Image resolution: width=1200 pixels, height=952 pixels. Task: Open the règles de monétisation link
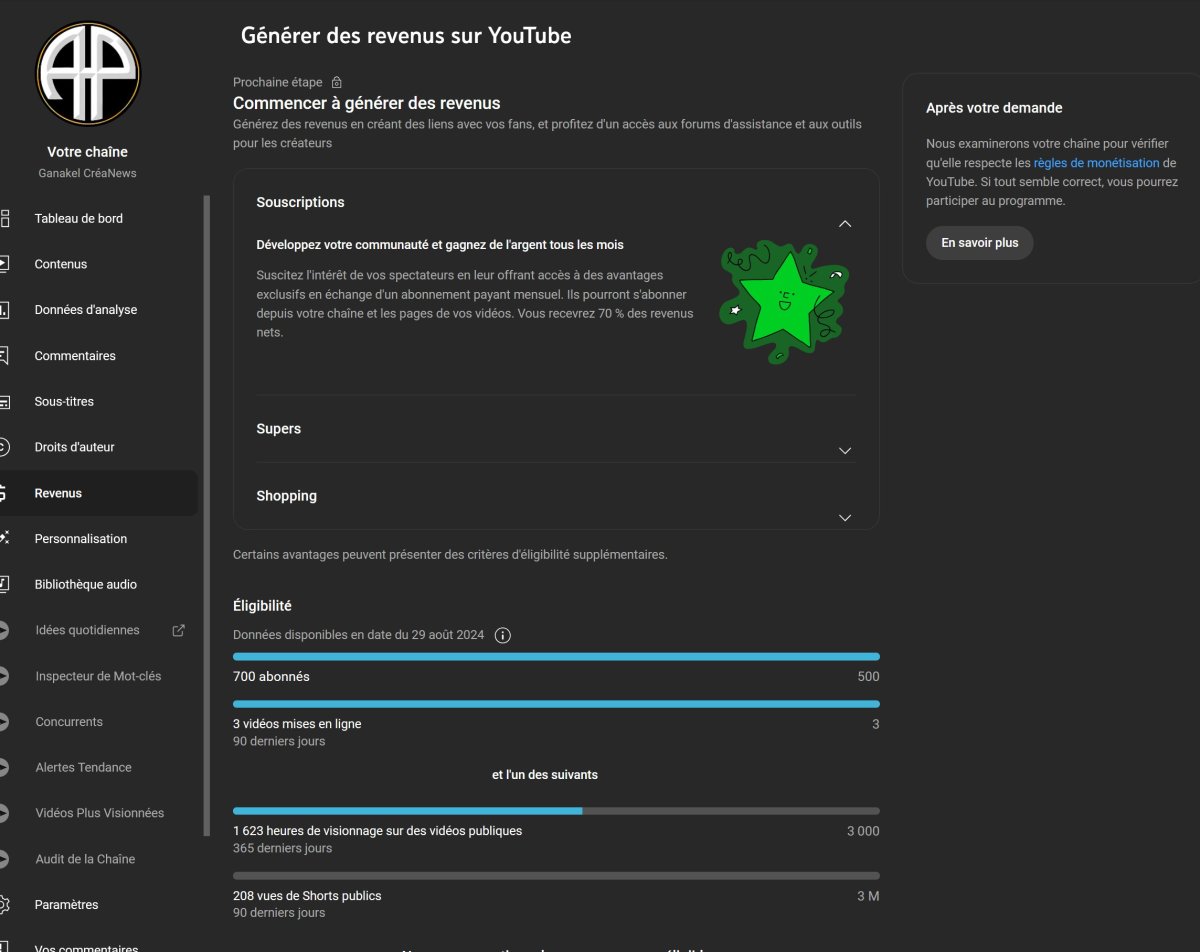[1096, 163]
